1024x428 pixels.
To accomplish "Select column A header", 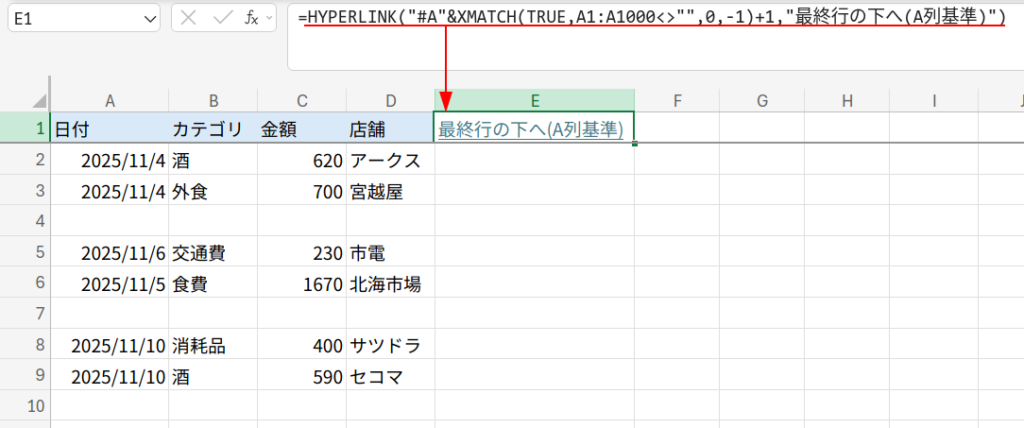I will tap(110, 100).
